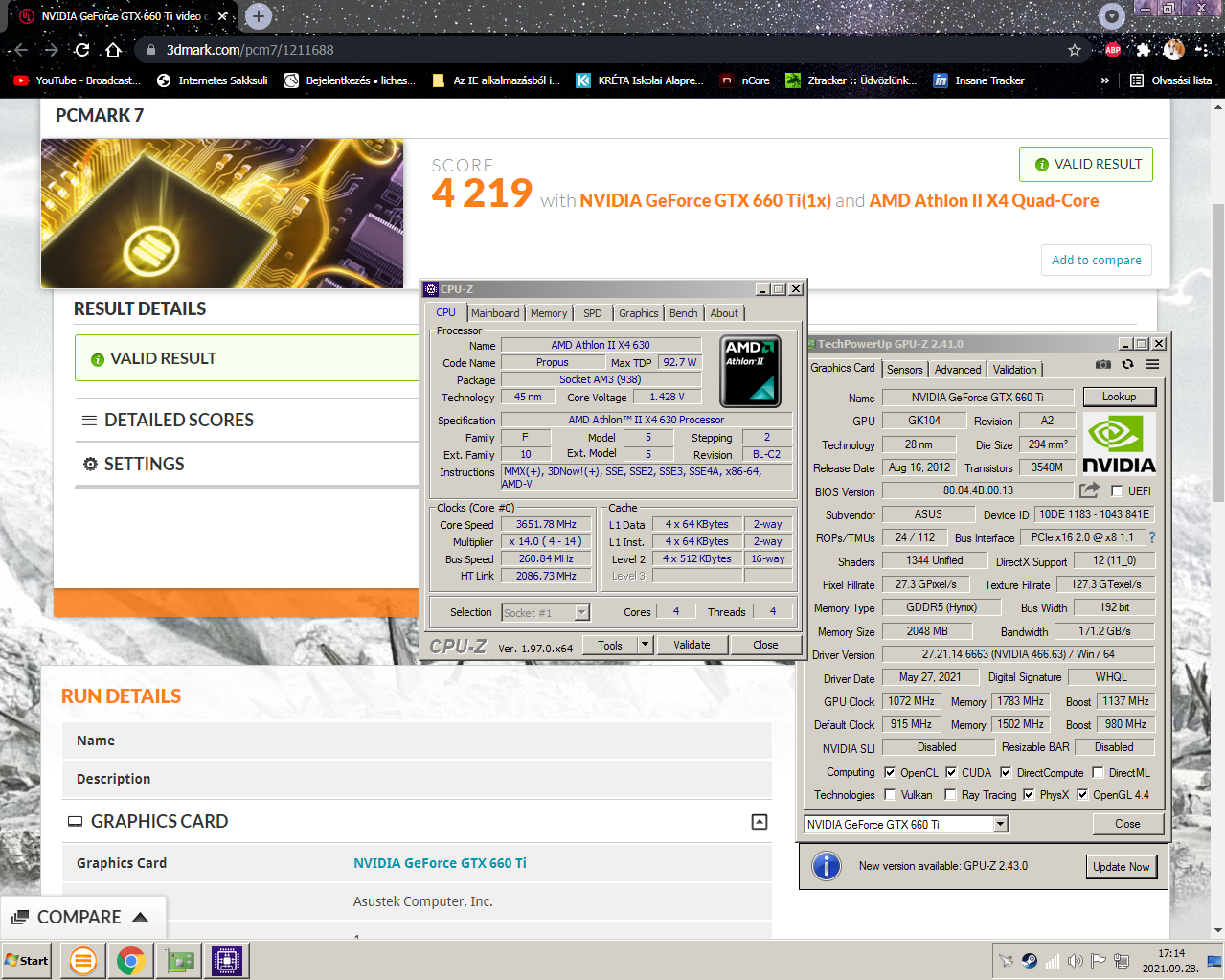Click Update Now in GPU-Z
The image size is (1225, 980).
[1121, 866]
